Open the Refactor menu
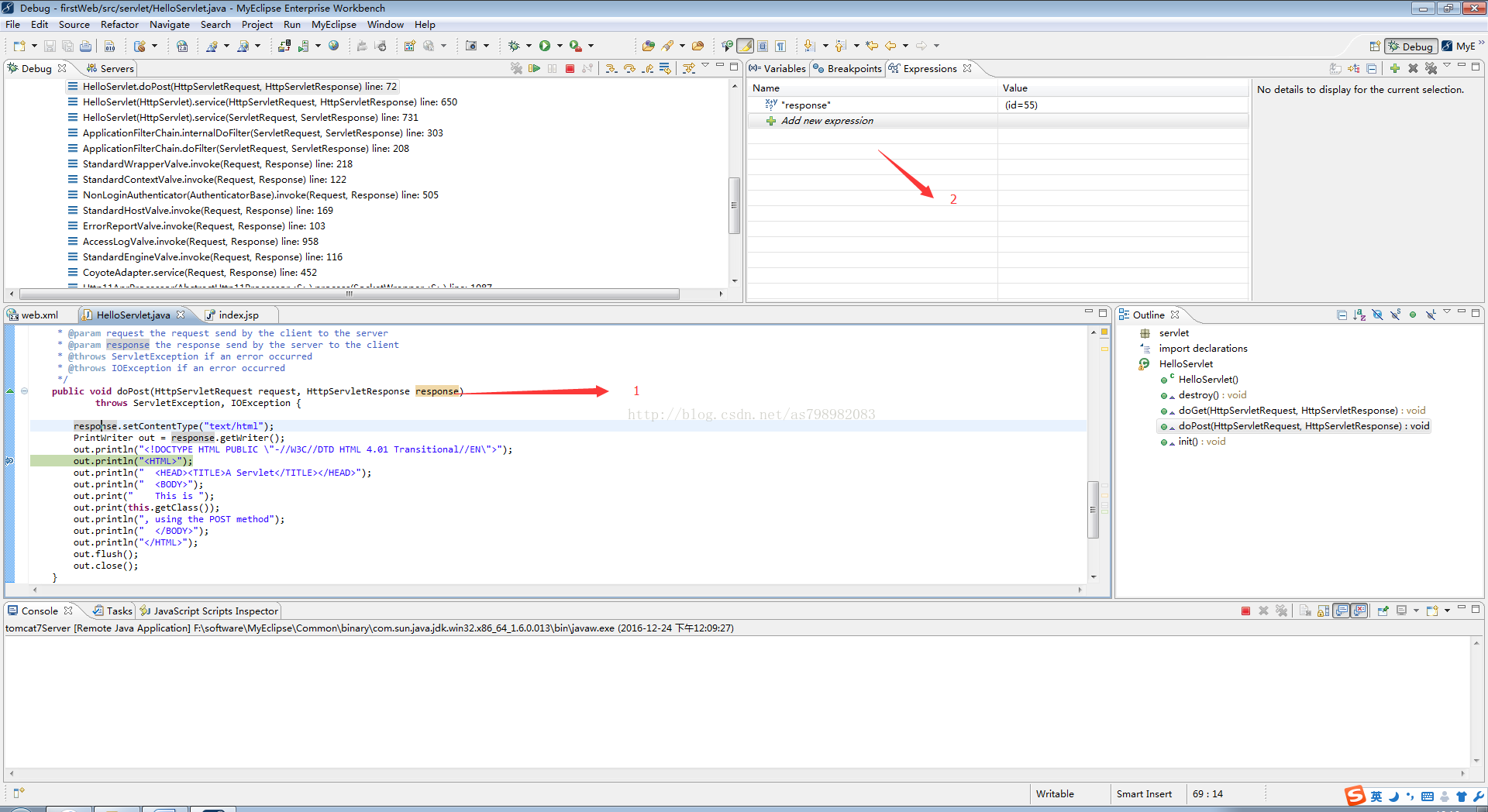This screenshot has height=812, width=1488. coord(119,25)
